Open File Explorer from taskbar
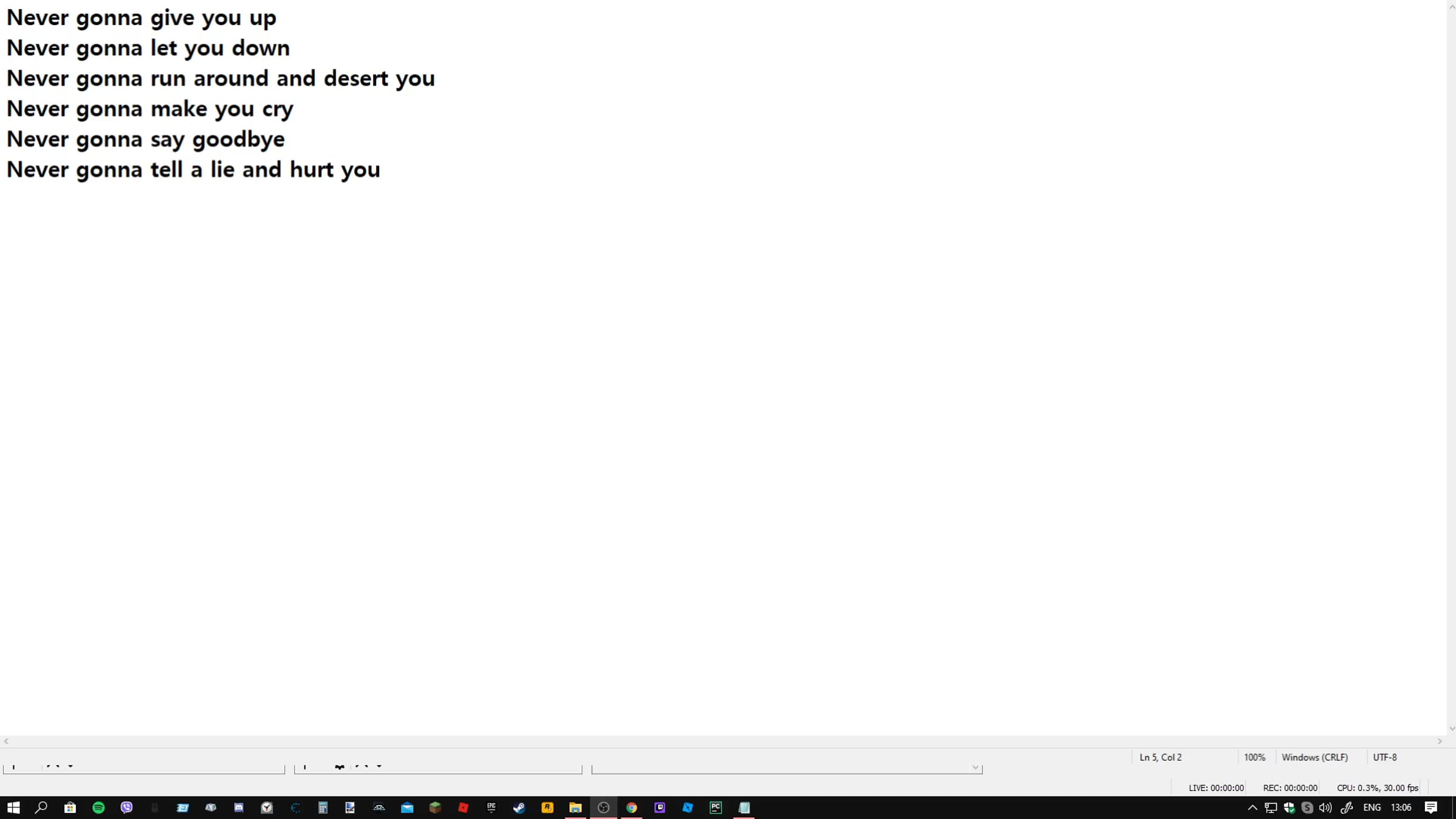This screenshot has height=819, width=1456. [x=575, y=807]
